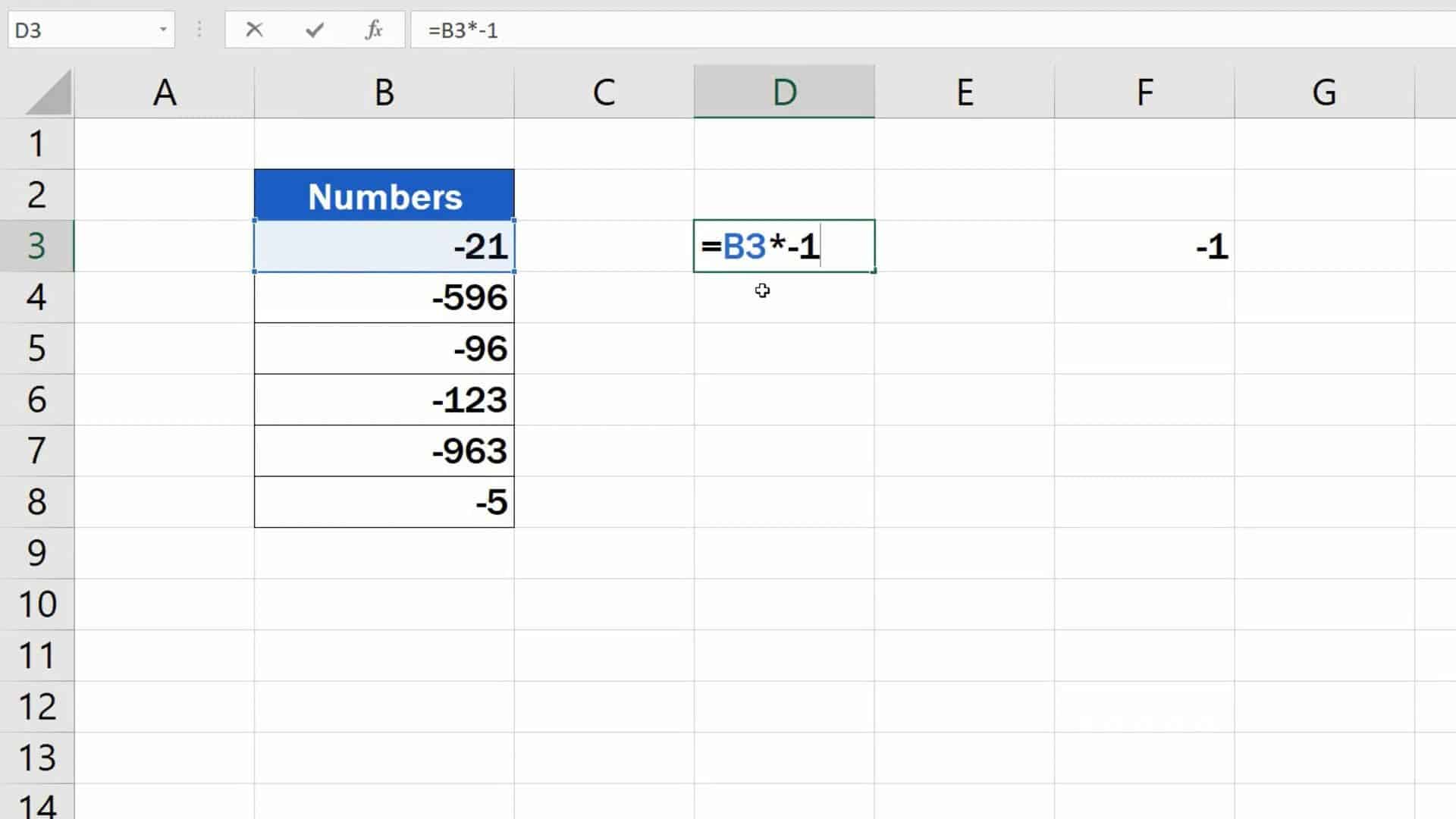
Task: Click the ellipsis between Name Box and formula buttons
Action: (x=199, y=30)
